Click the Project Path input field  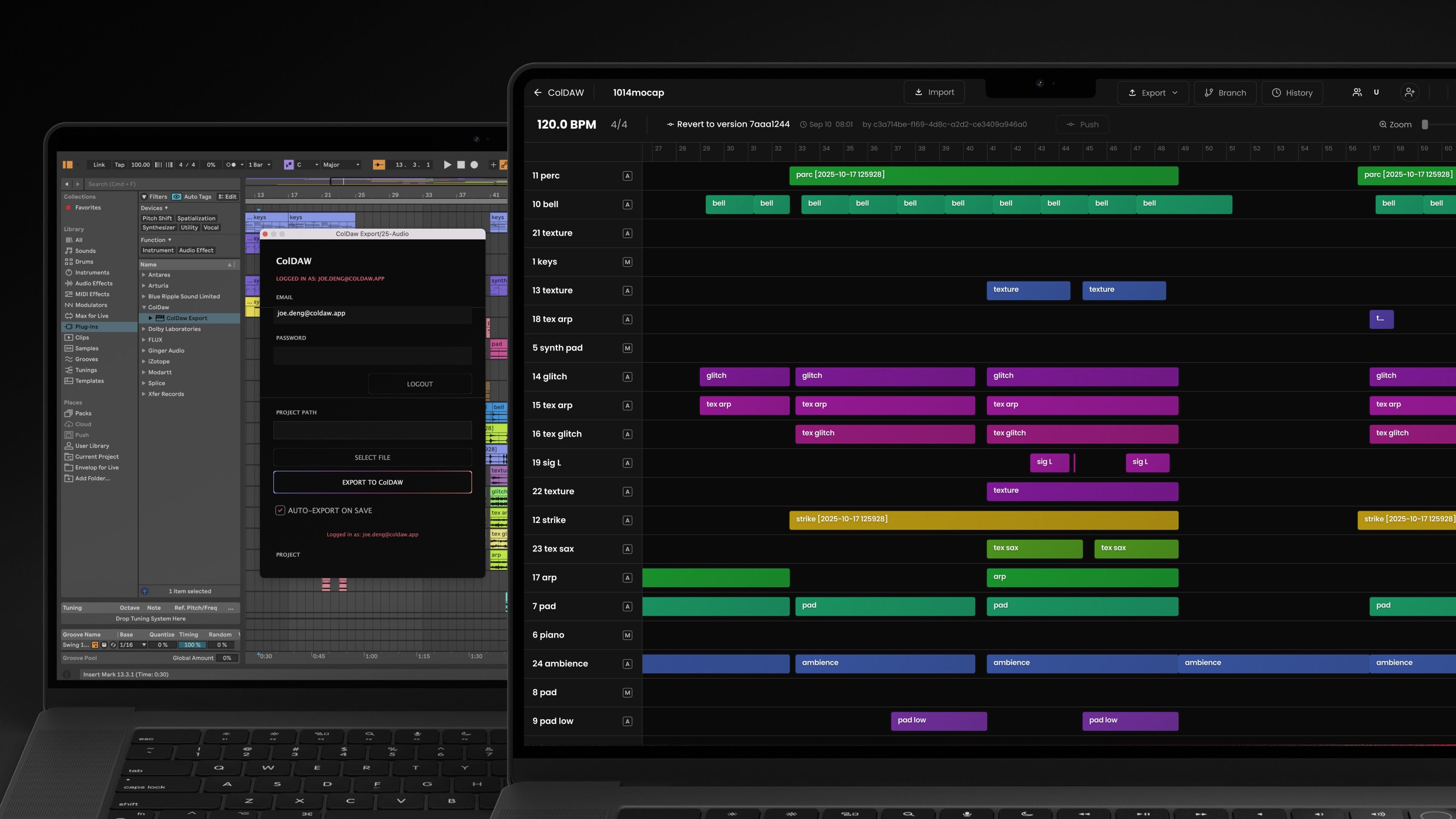click(372, 430)
